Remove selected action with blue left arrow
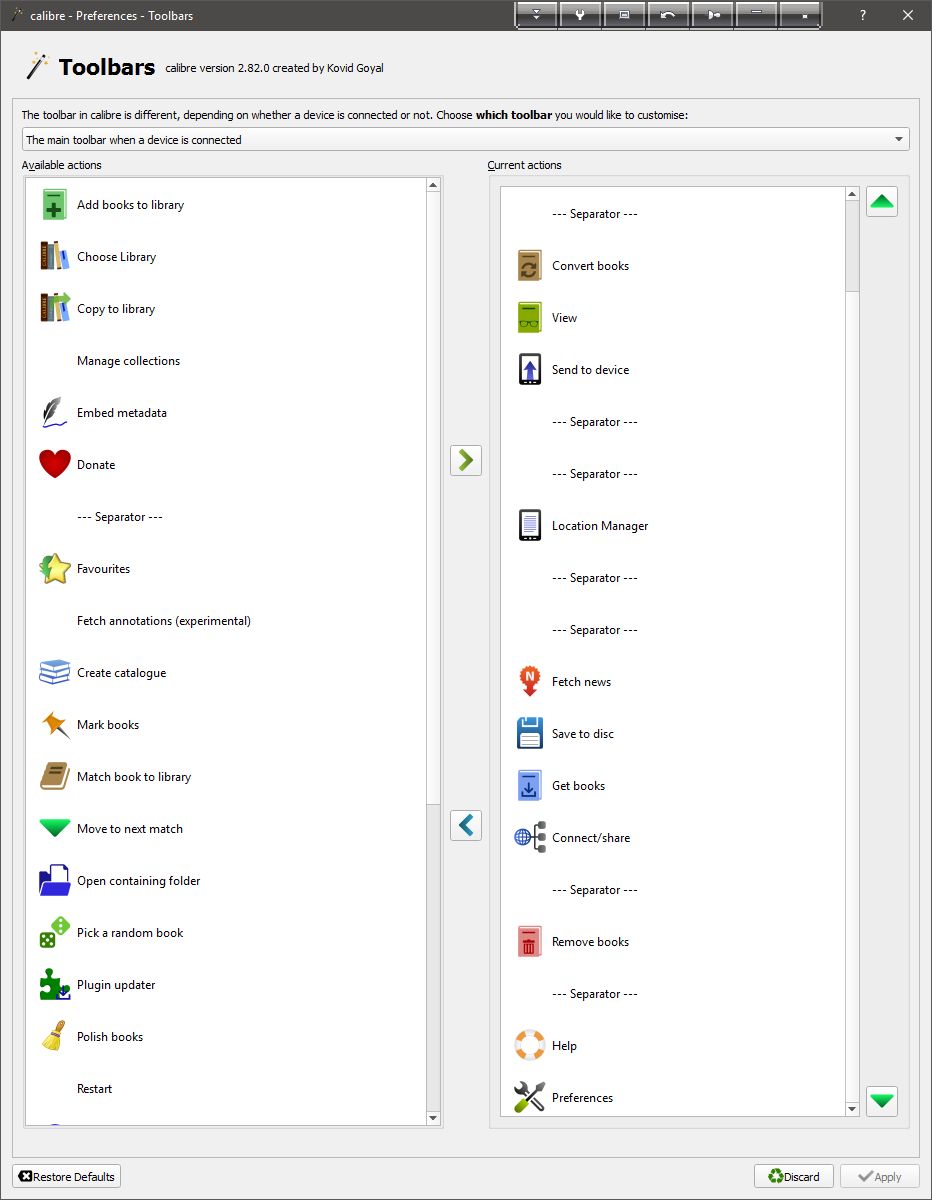Image resolution: width=932 pixels, height=1200 pixels. [466, 825]
